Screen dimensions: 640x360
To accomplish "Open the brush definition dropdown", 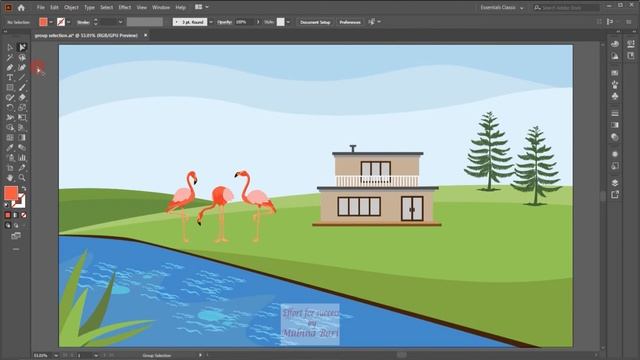I will point(211,22).
